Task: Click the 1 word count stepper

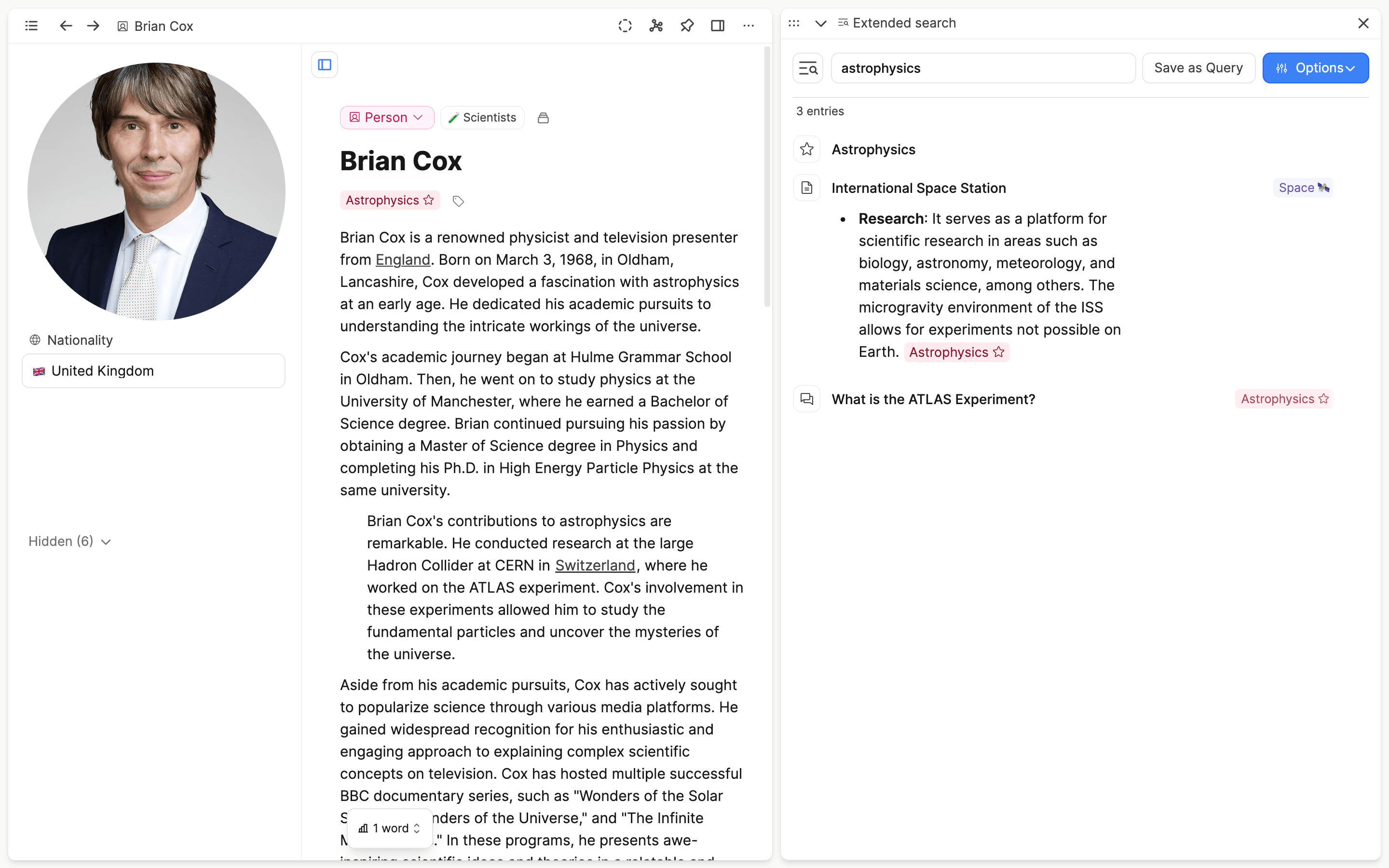Action: click(390, 828)
